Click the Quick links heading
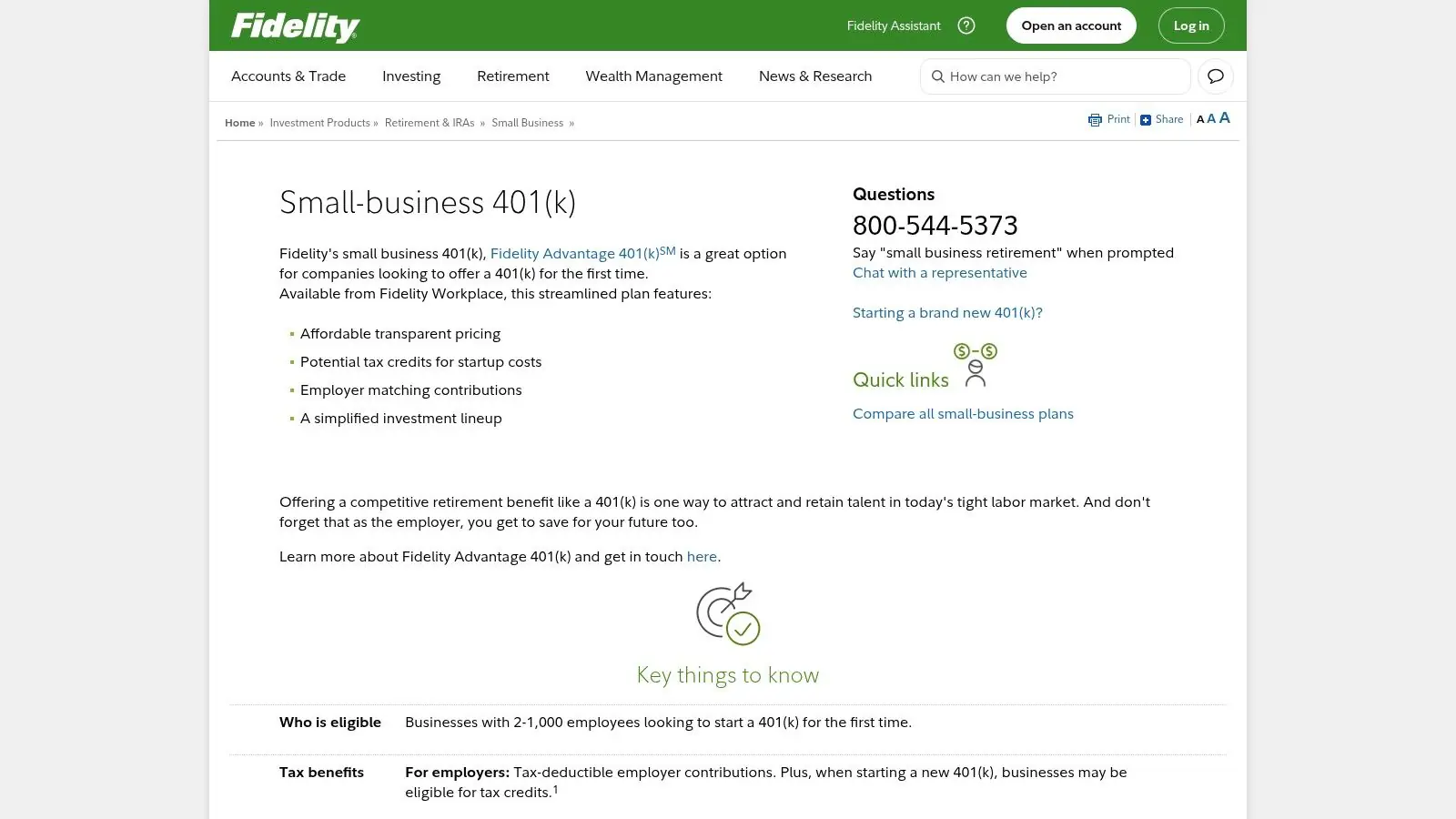The image size is (1456, 819). click(901, 379)
